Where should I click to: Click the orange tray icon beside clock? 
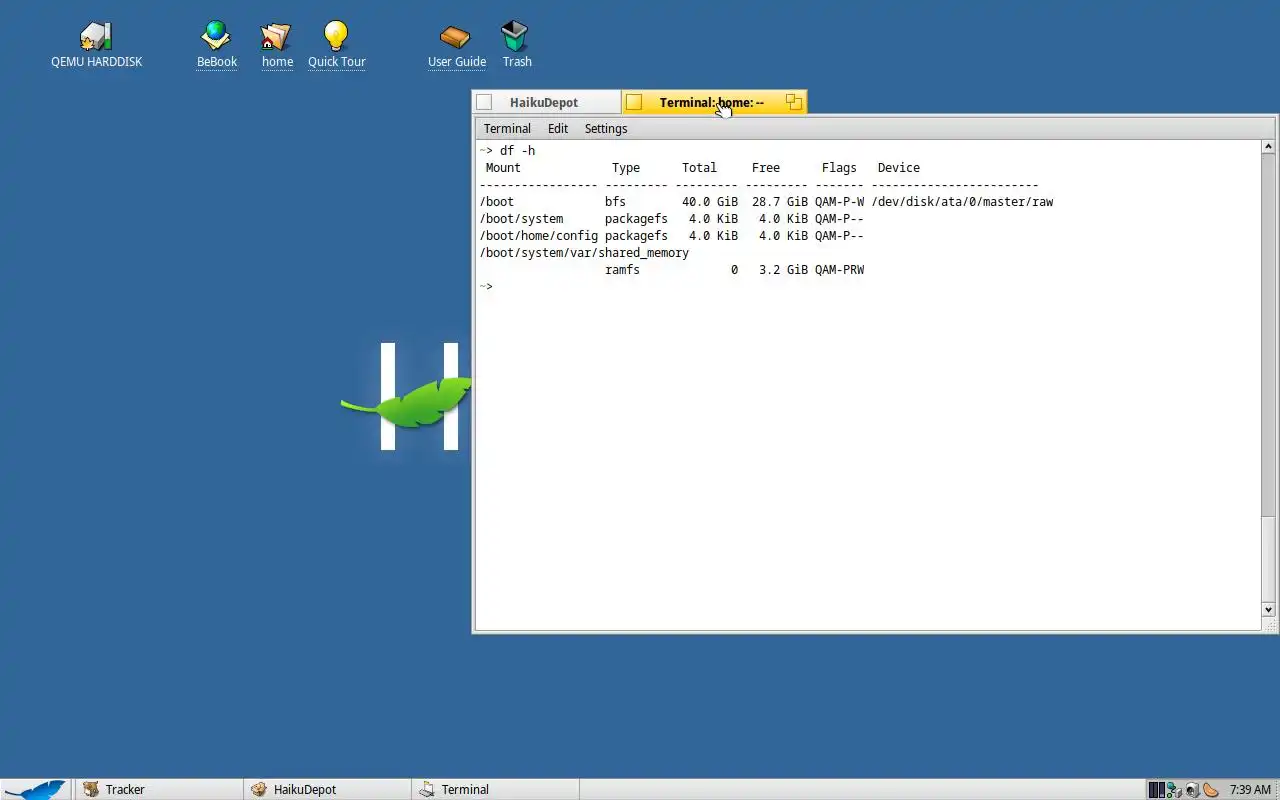pos(1210,790)
